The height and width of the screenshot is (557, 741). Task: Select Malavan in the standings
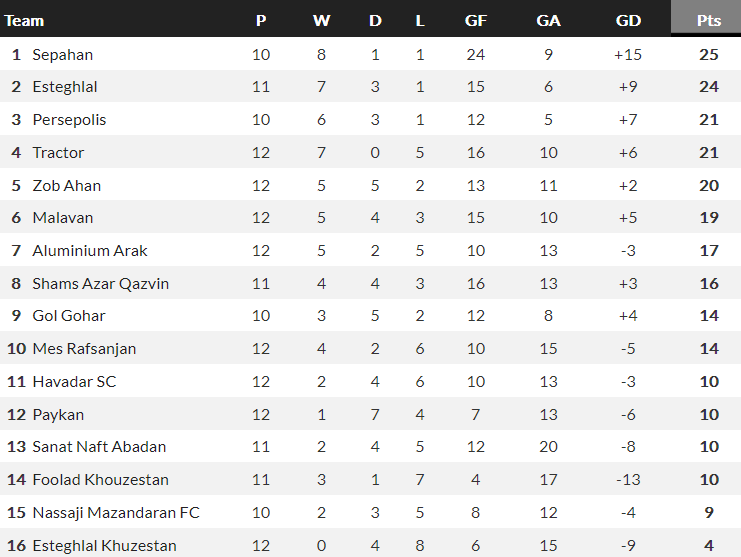pyautogui.click(x=62, y=218)
